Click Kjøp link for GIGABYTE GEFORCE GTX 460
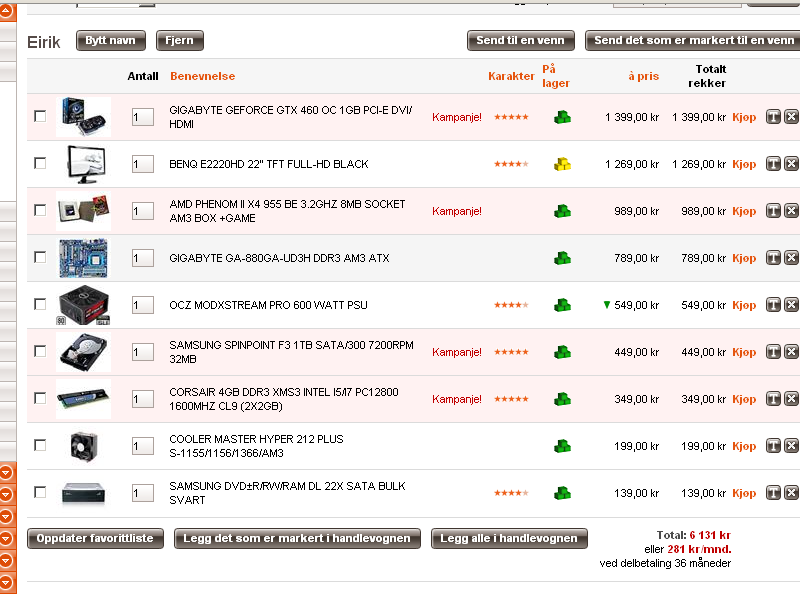The image size is (800, 600). [x=744, y=117]
